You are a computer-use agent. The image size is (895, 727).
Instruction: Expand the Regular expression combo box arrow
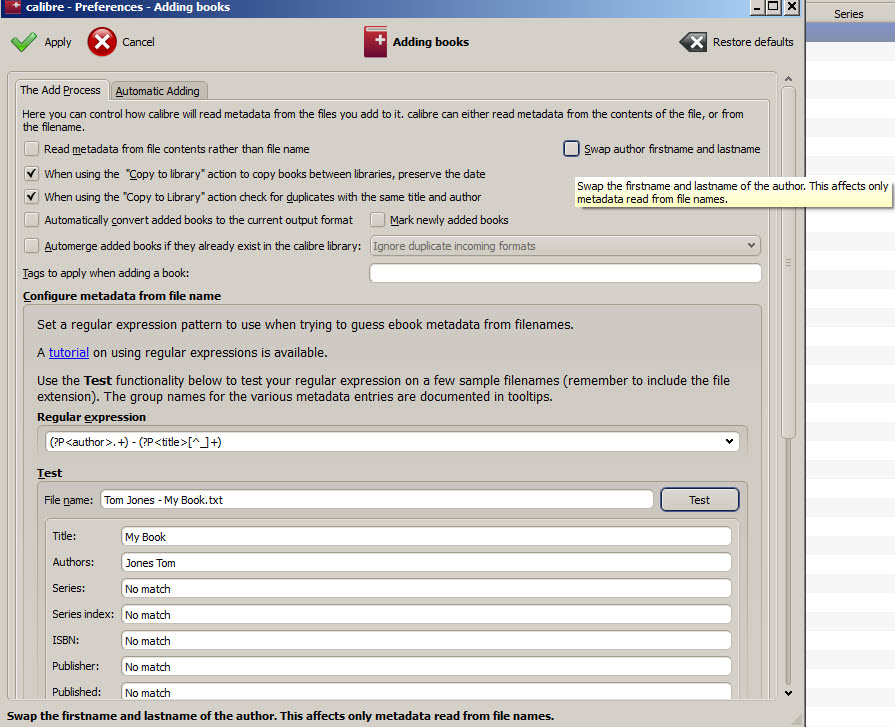coord(729,442)
